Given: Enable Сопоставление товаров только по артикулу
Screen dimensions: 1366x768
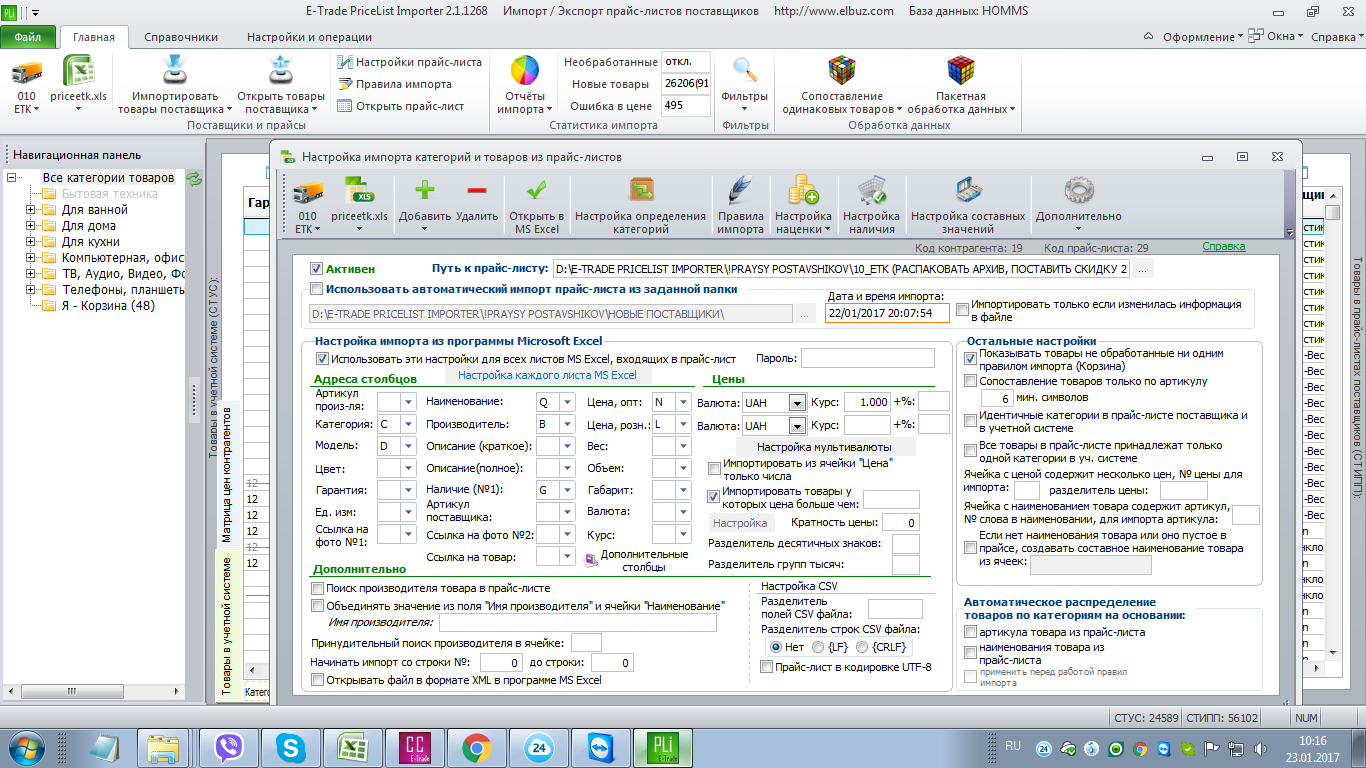Looking at the screenshot, I should (x=970, y=381).
